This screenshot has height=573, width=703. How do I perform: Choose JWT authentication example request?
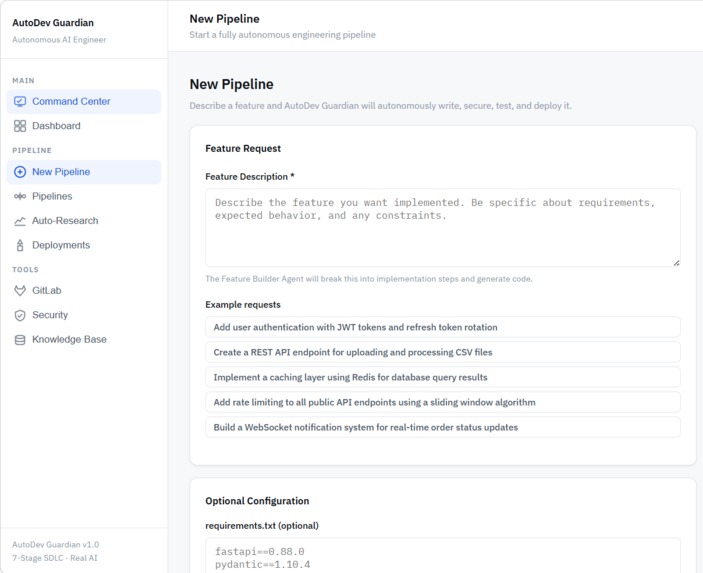[443, 327]
